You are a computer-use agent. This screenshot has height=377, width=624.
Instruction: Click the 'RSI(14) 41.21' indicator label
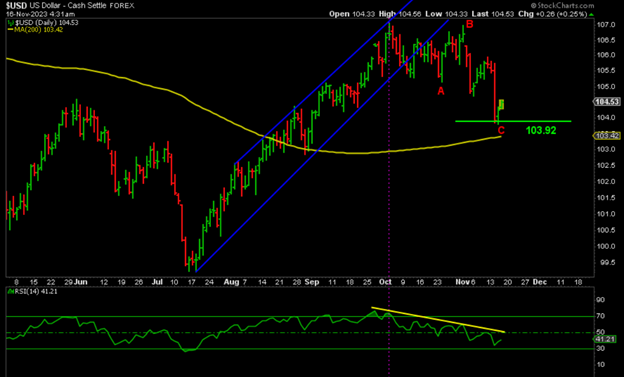pos(33,292)
